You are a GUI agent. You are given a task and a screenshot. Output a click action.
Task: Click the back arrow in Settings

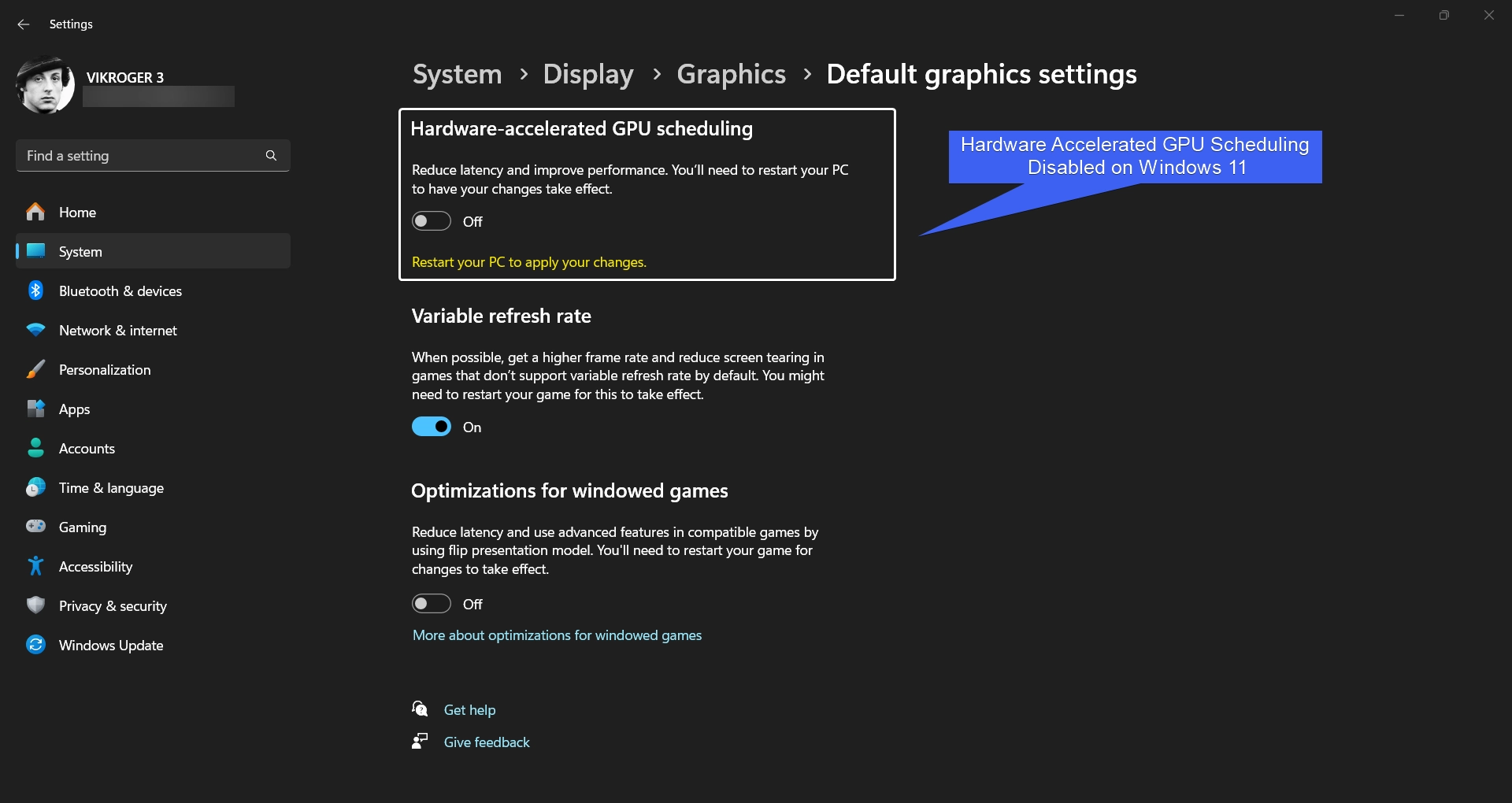click(x=24, y=24)
